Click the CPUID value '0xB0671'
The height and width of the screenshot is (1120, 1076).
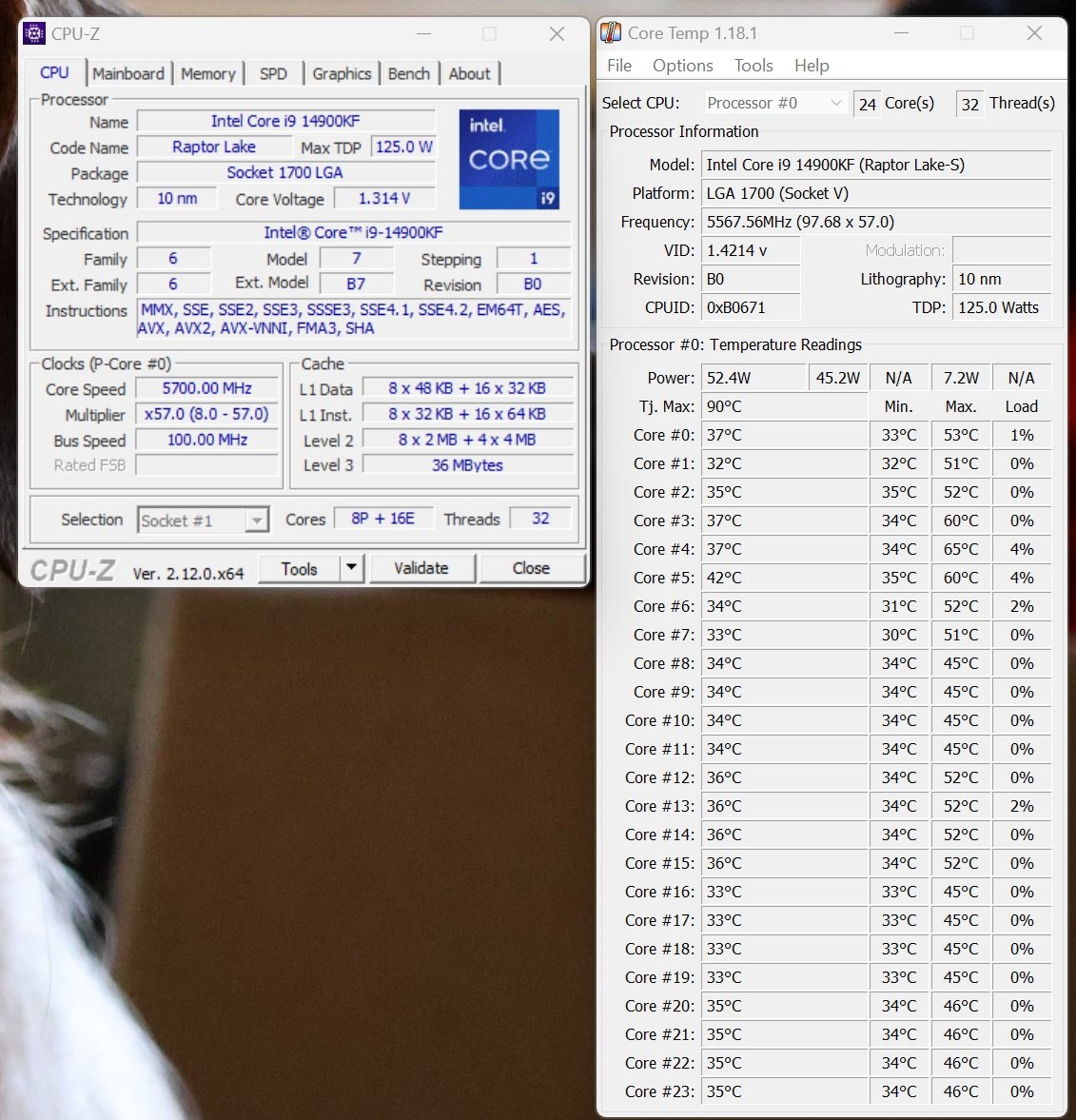click(x=751, y=308)
